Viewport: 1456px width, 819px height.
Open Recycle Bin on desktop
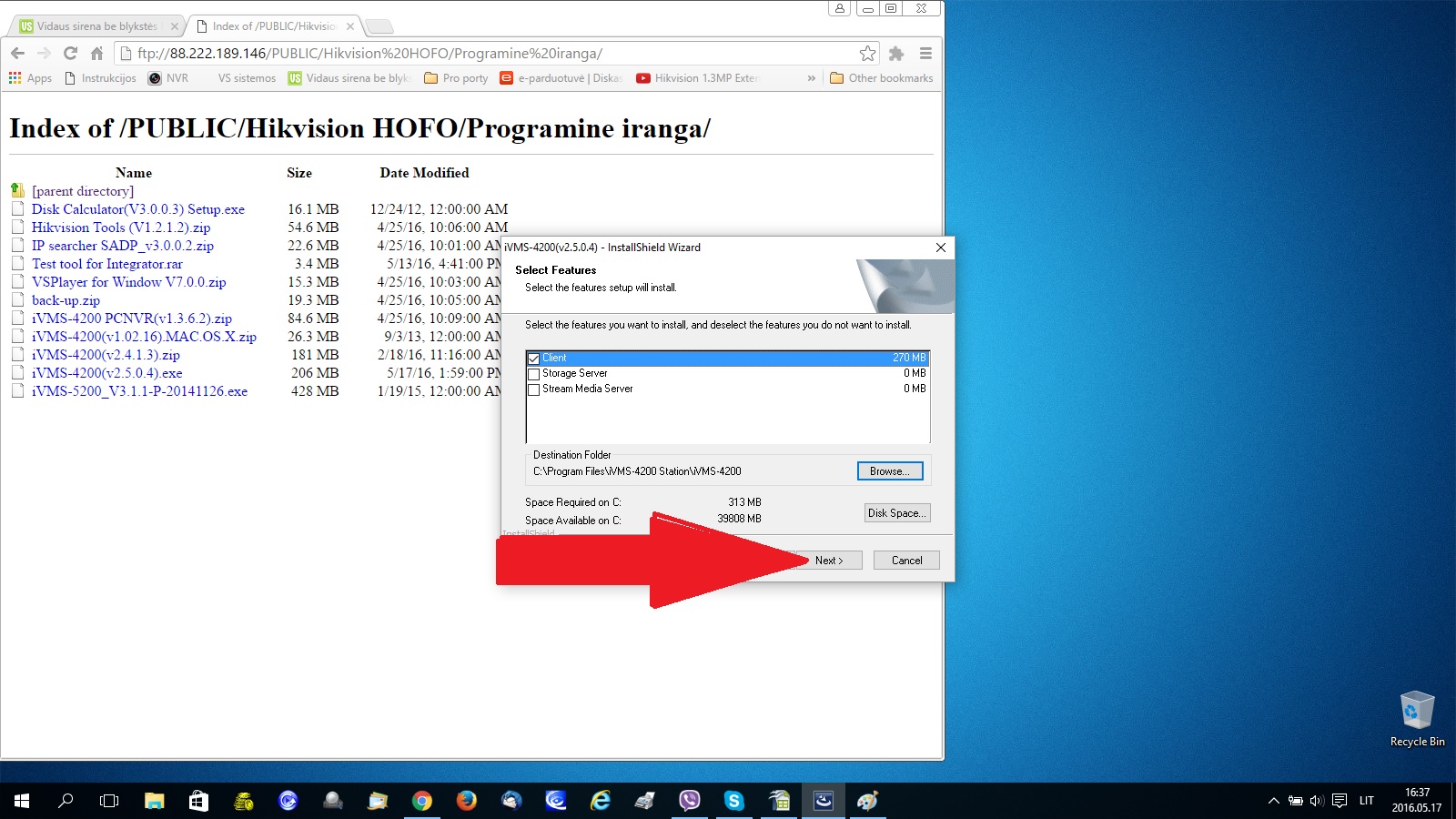1417,719
